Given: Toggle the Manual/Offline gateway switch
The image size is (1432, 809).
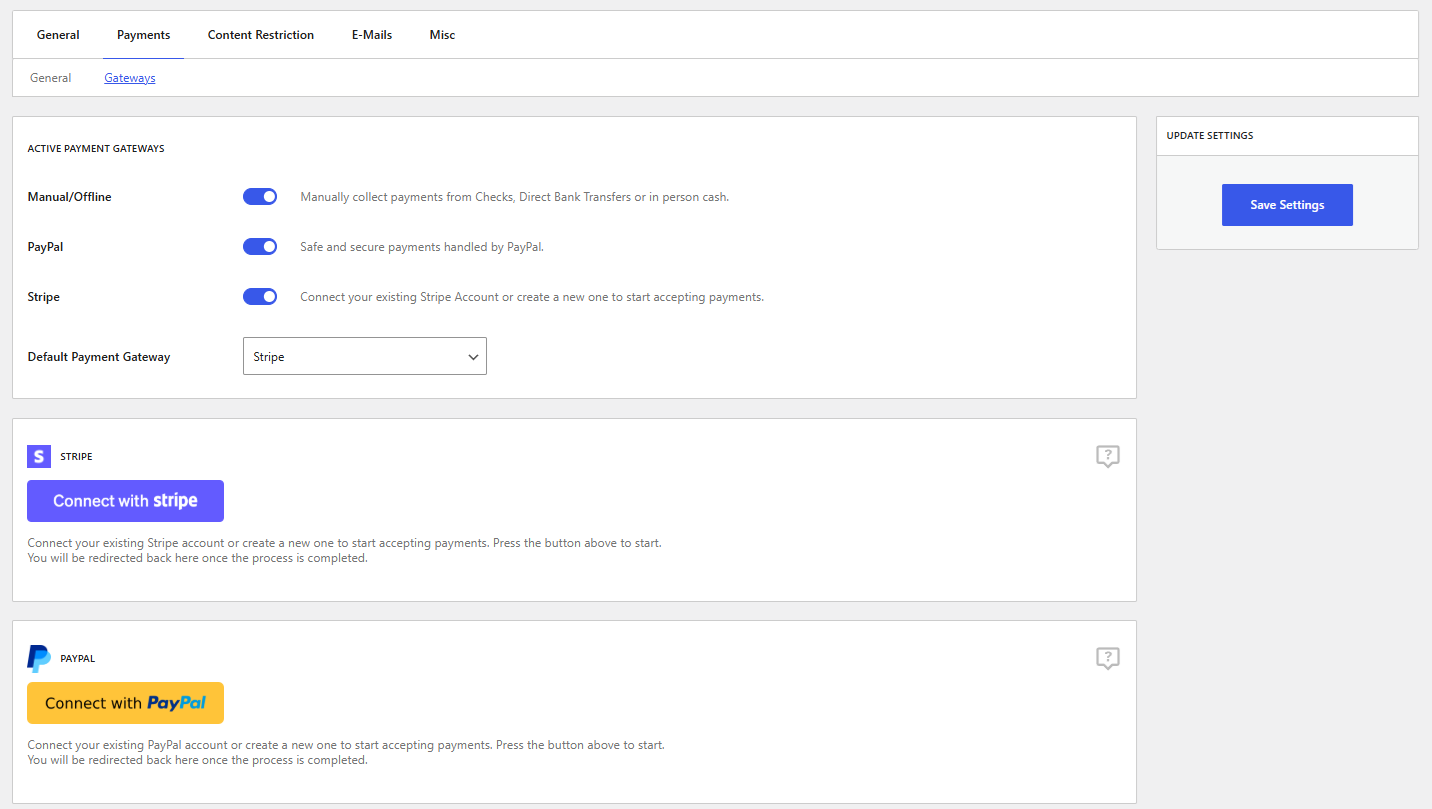Looking at the screenshot, I should coord(260,197).
